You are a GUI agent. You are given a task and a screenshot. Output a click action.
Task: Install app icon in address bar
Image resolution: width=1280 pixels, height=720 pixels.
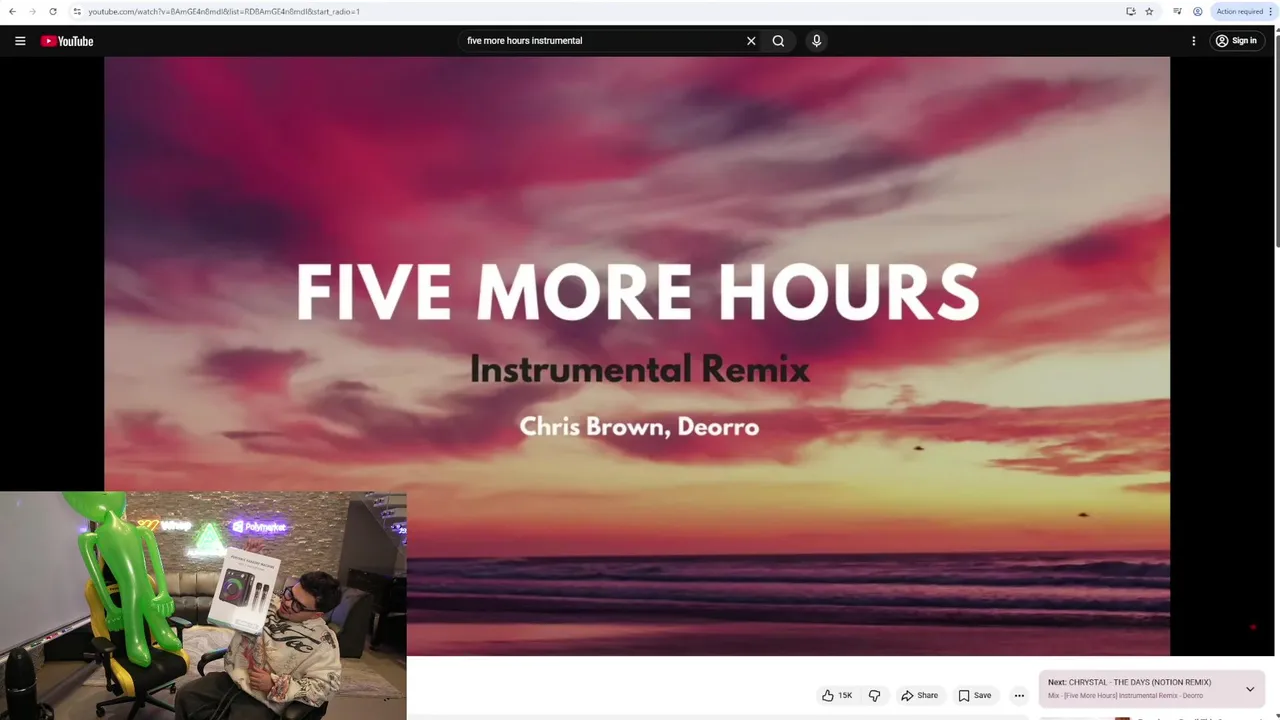click(x=1131, y=12)
